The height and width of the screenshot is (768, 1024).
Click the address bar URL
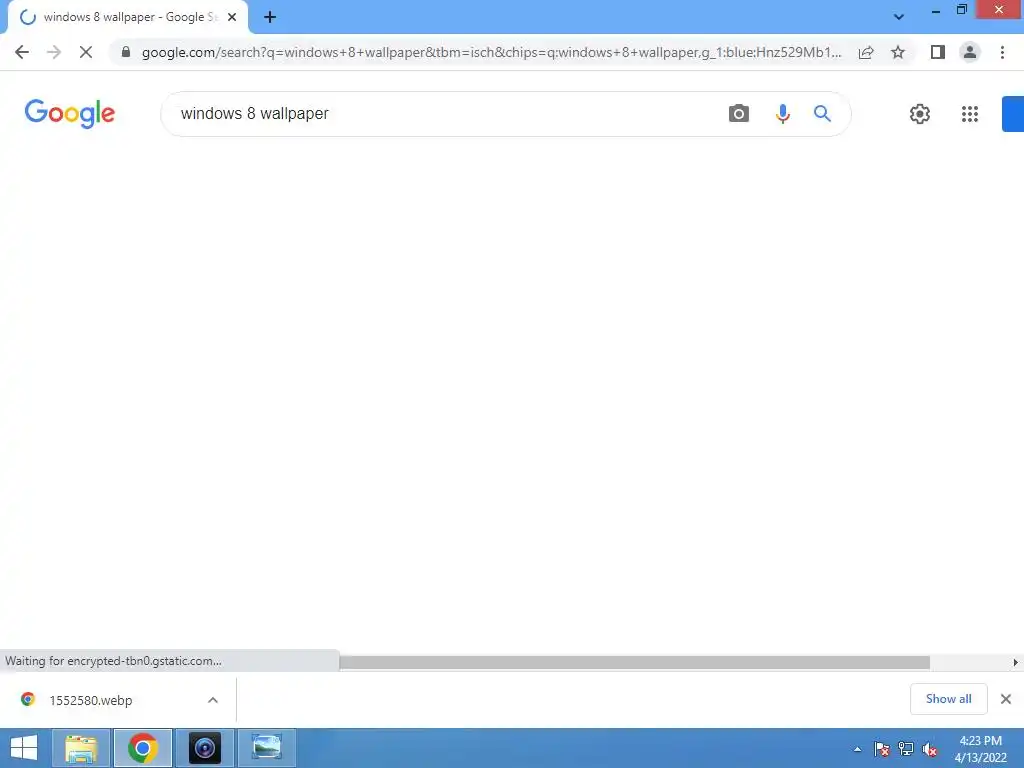[491, 52]
